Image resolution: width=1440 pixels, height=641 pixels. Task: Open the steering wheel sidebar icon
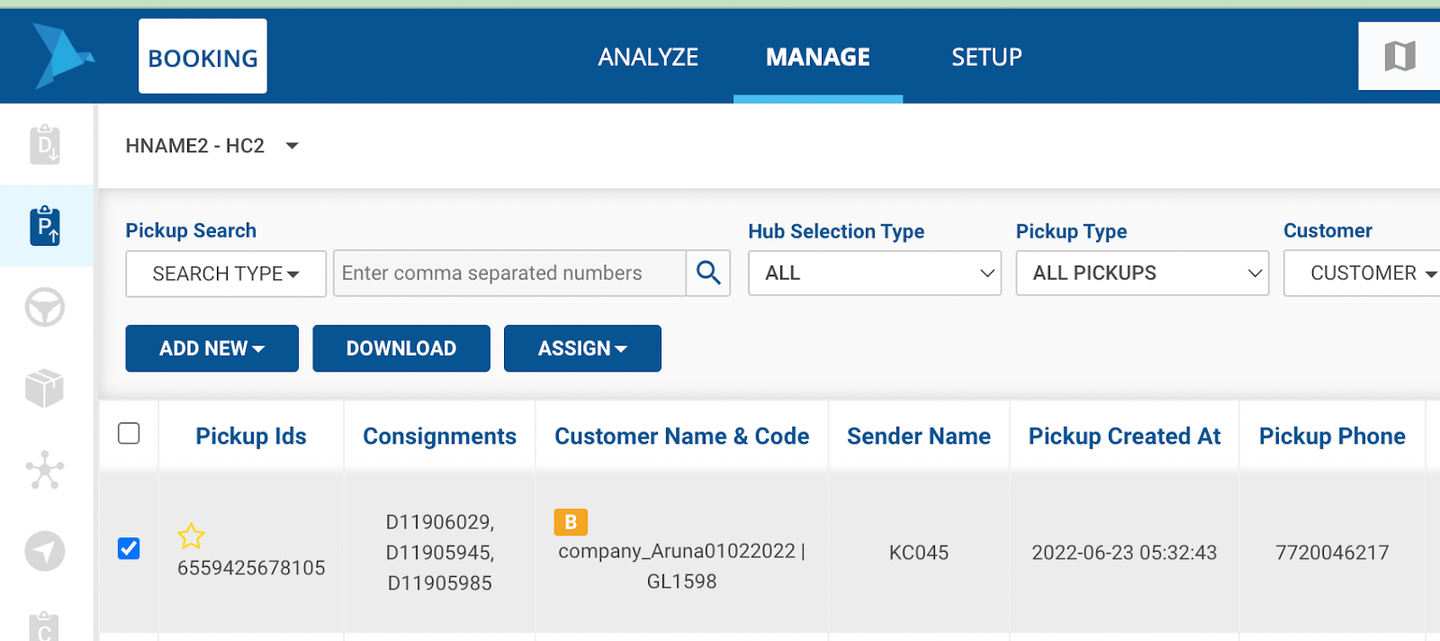click(x=45, y=308)
